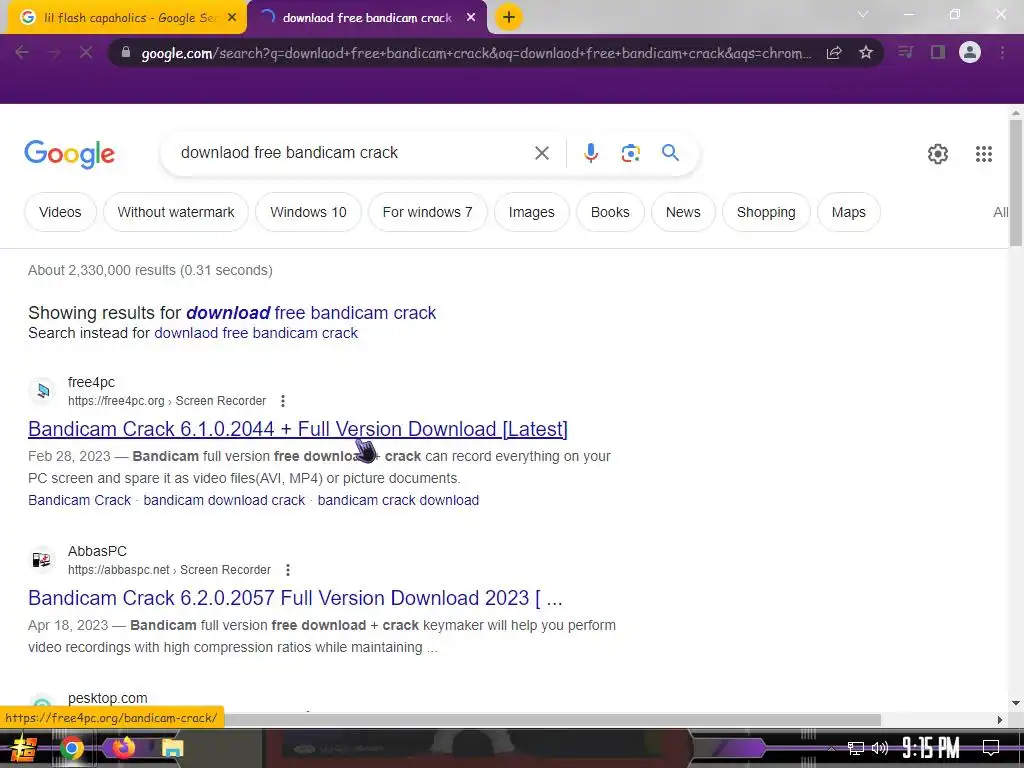Click AbbasPC site favicon
Image resolution: width=1024 pixels, height=768 pixels.
(x=42, y=560)
